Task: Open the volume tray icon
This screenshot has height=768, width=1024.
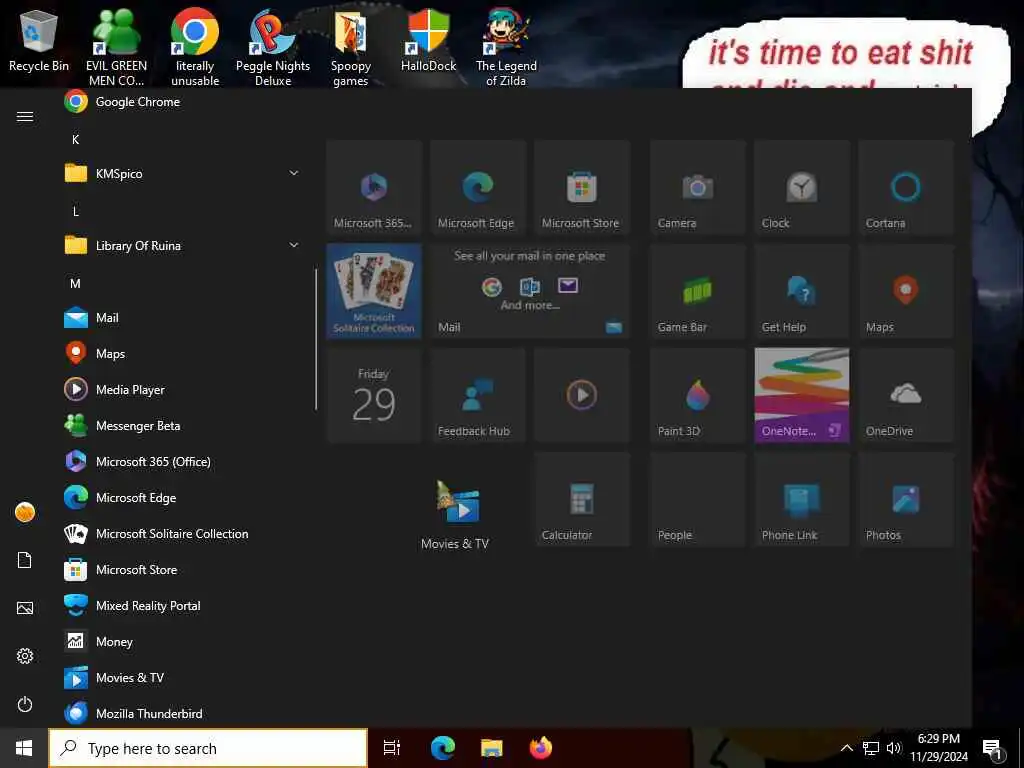Action: [894, 748]
